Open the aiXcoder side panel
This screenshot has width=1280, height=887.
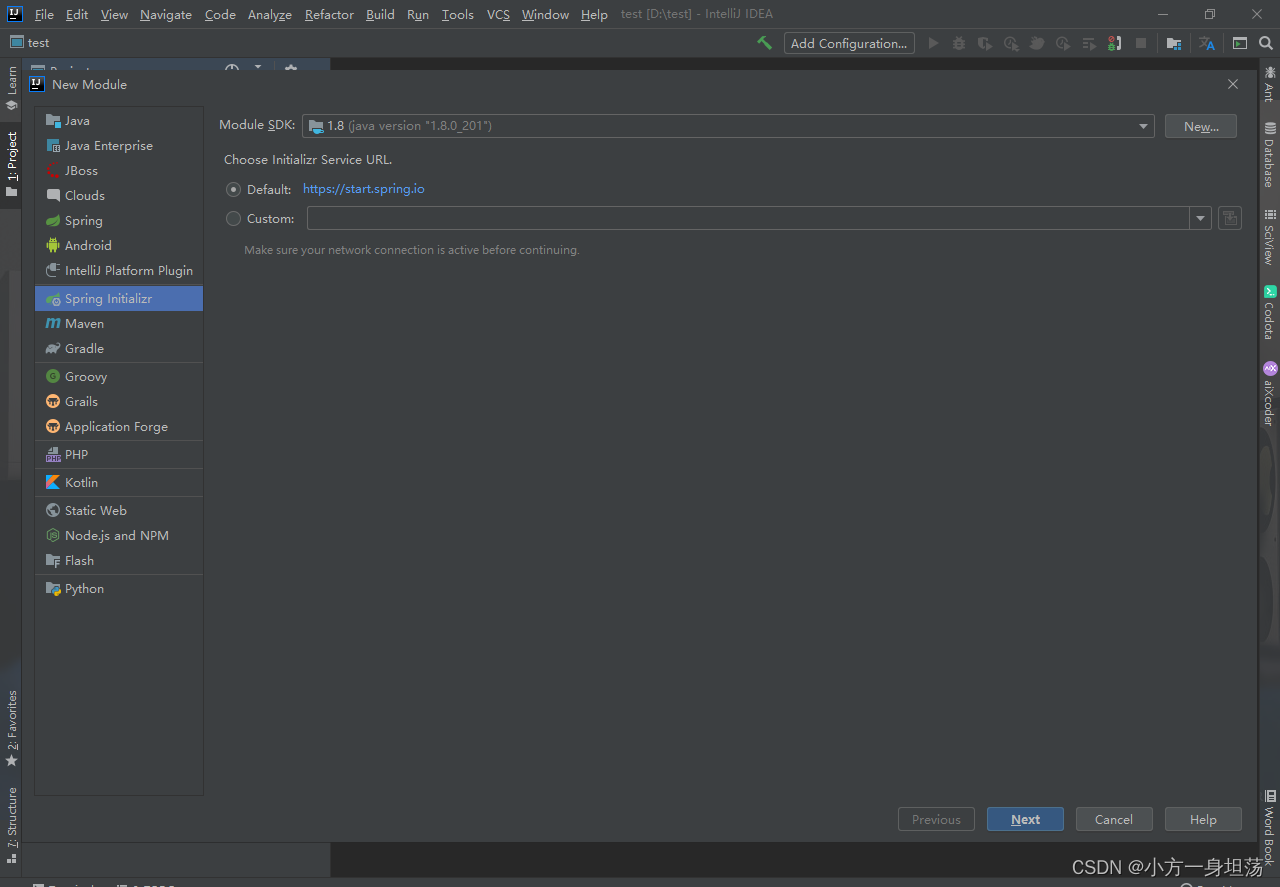1269,394
